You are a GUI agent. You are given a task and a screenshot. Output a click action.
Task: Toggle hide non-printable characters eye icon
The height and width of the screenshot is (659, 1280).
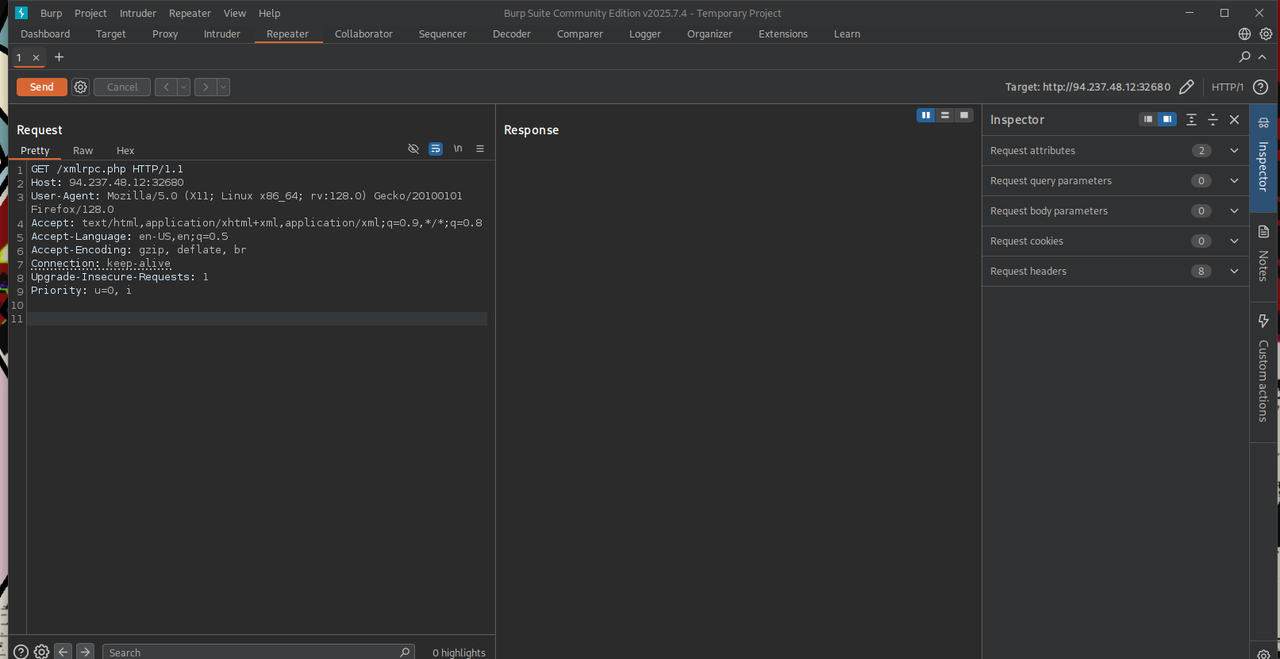pos(413,149)
